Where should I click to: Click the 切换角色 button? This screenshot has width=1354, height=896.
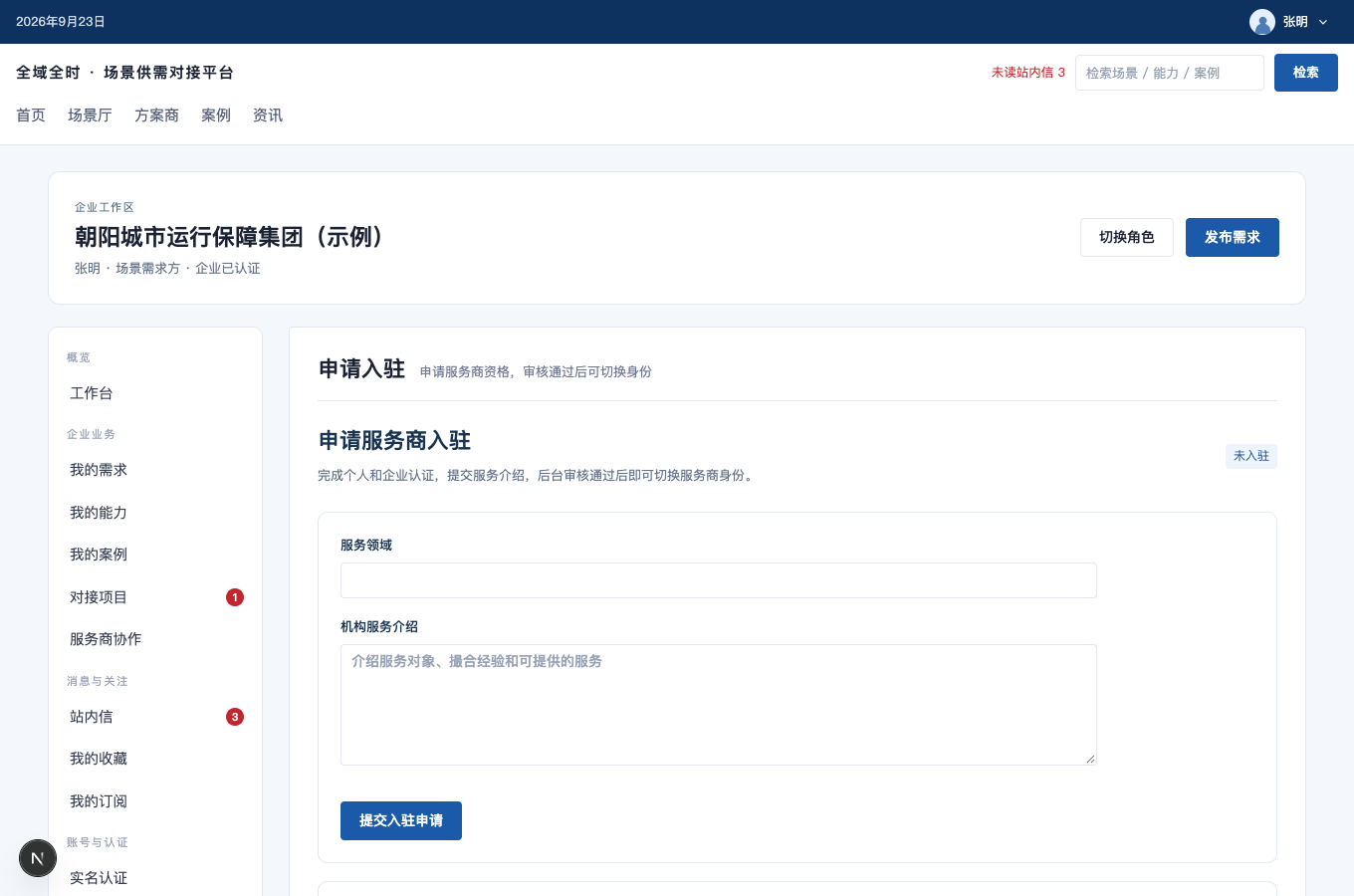point(1127,237)
